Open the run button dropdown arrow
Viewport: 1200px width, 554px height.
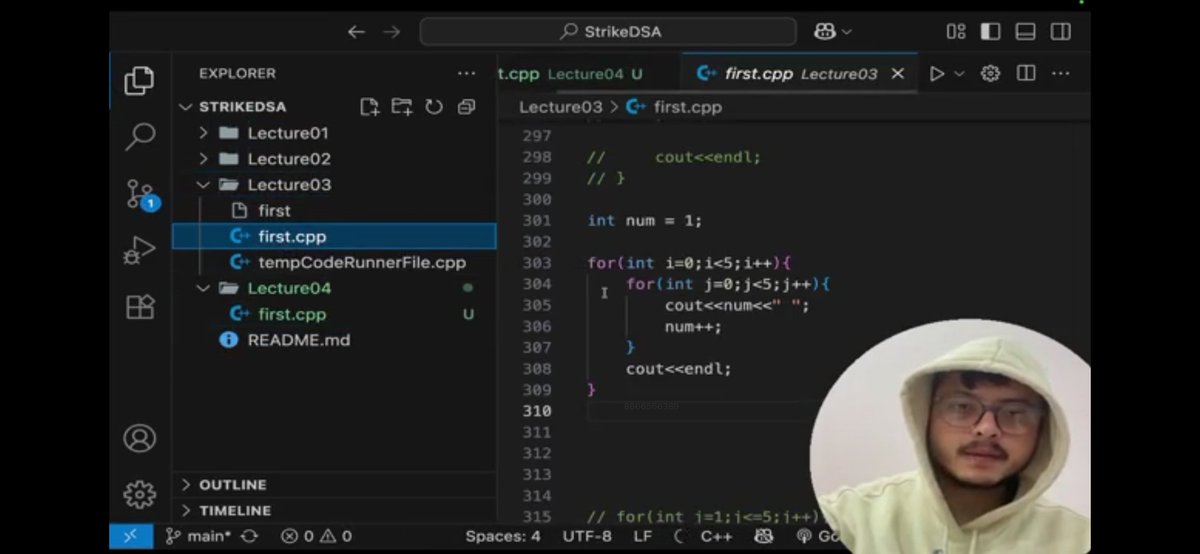coord(960,74)
